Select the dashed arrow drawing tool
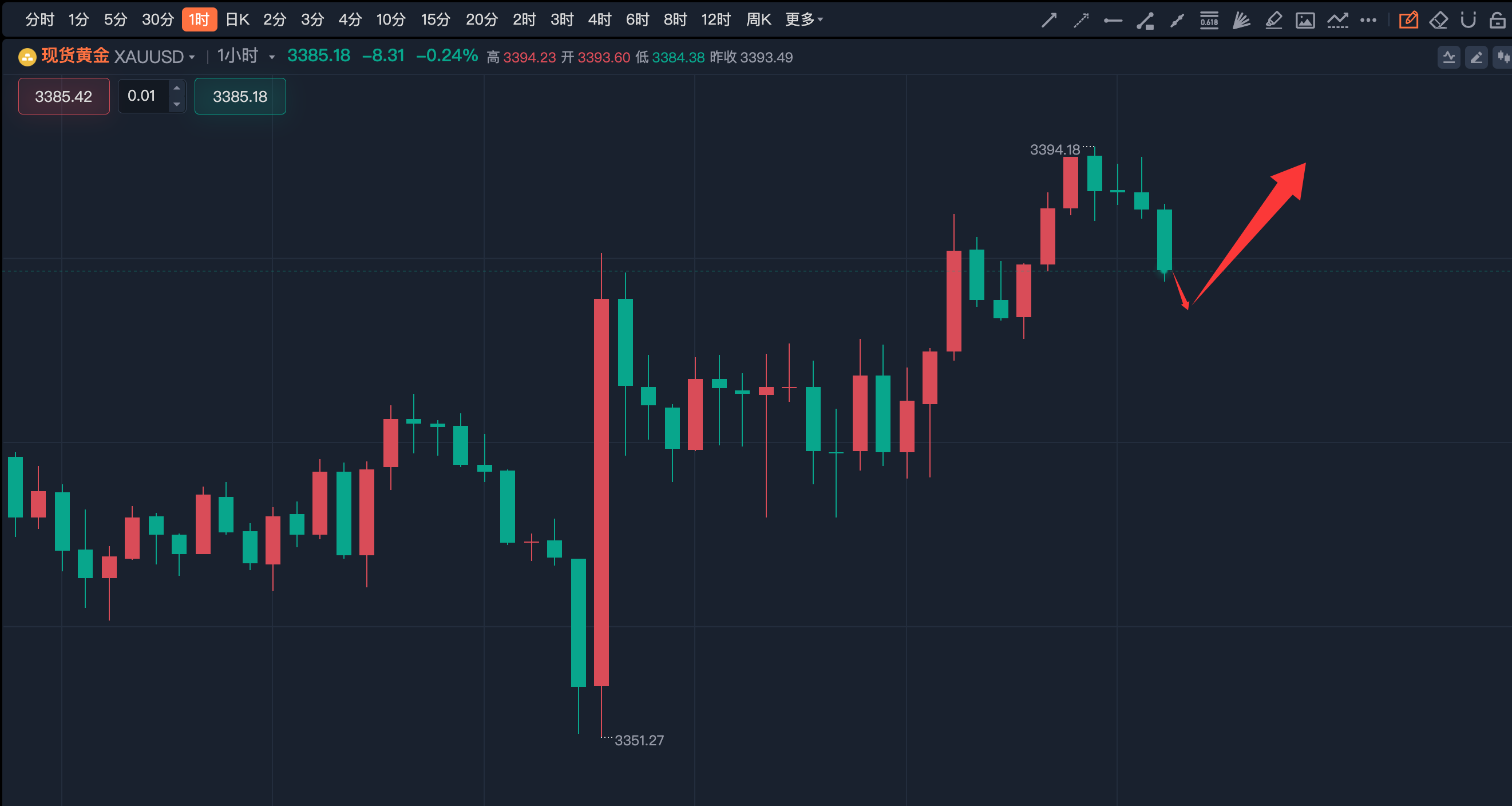Screen dimensions: 1512x806 (x=1080, y=21)
